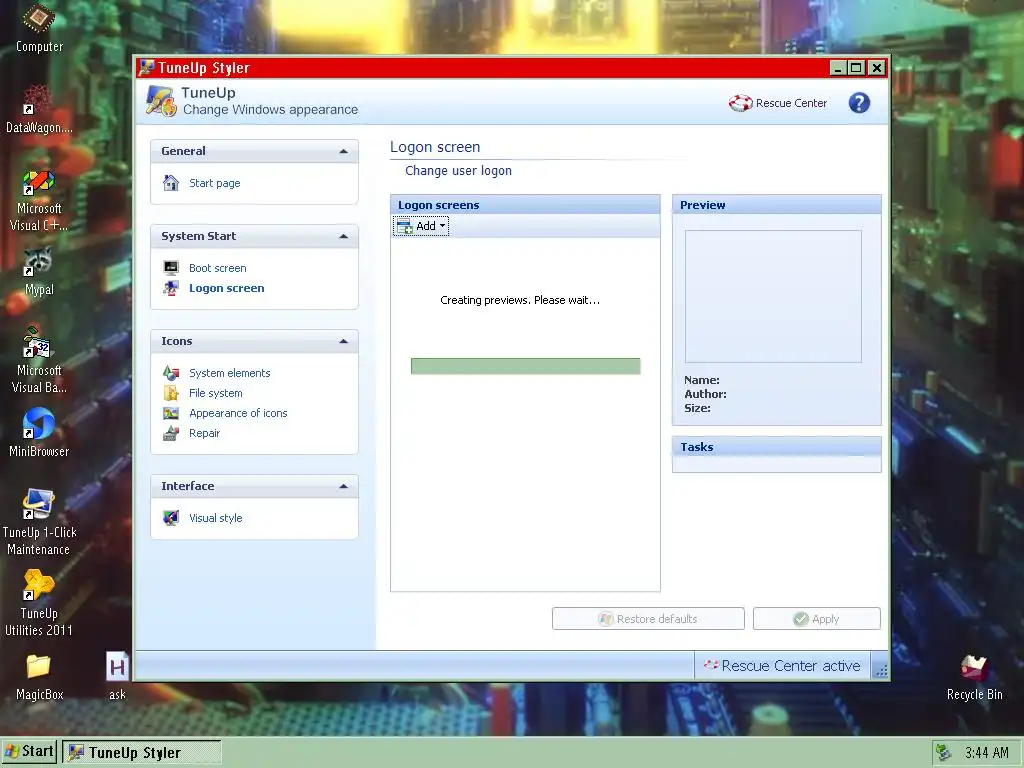Click the Boot screen monitor icon

tap(171, 268)
